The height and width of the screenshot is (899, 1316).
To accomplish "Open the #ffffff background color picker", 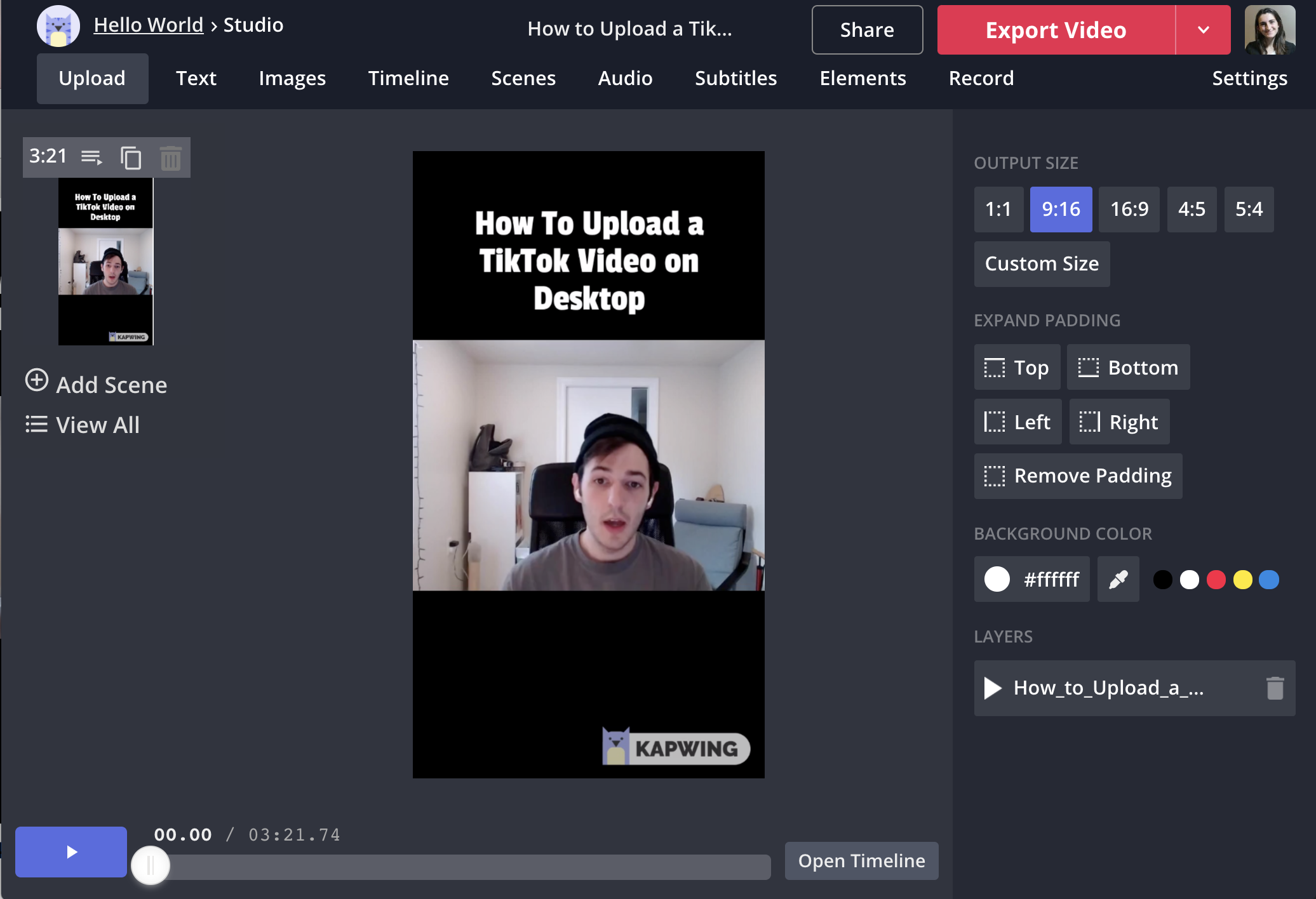I will coord(1031,579).
